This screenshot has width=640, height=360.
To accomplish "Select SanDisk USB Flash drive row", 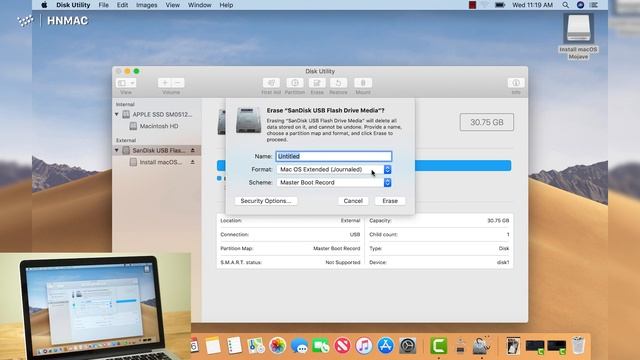I will (157, 150).
